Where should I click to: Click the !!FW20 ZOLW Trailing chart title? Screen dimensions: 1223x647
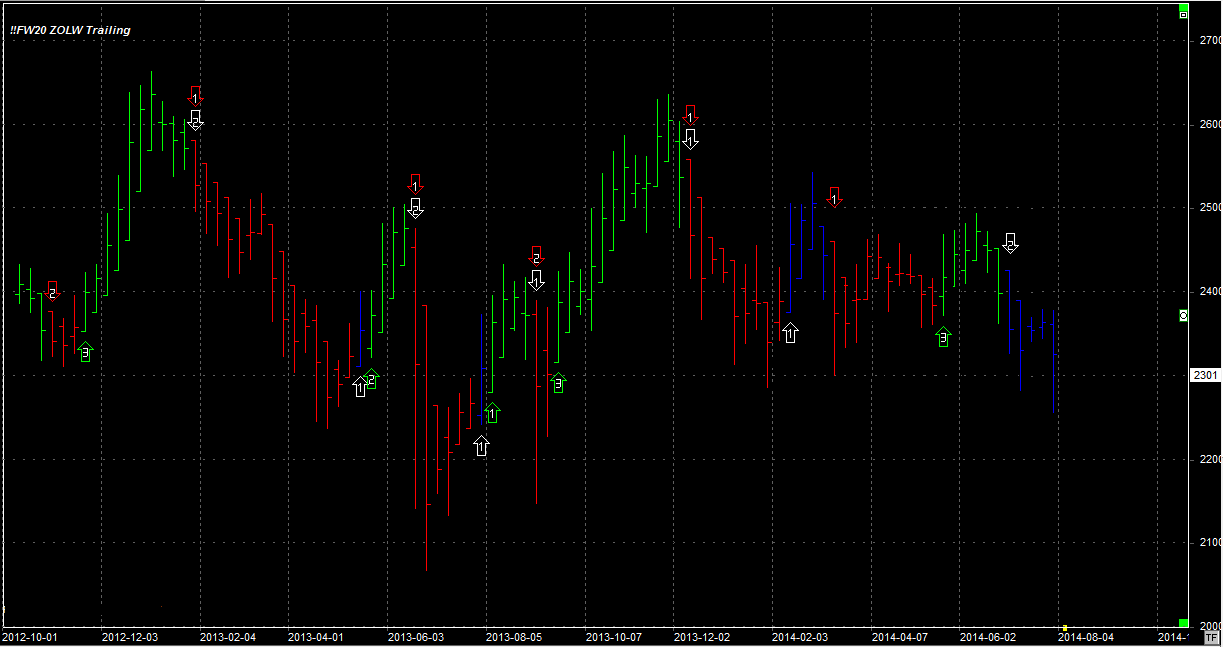[x=70, y=30]
